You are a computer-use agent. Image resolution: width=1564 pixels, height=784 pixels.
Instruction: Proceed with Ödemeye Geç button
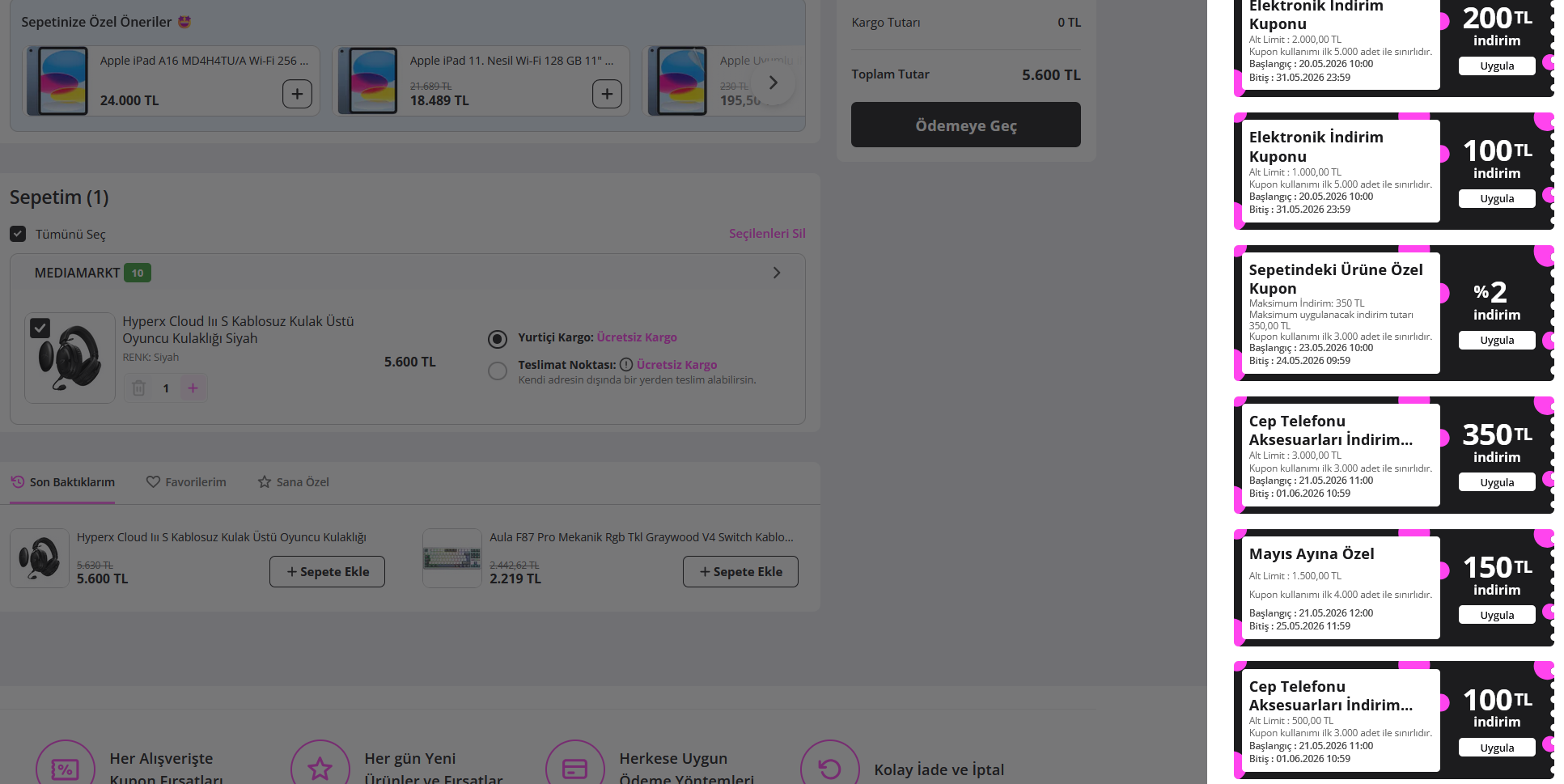click(x=966, y=125)
